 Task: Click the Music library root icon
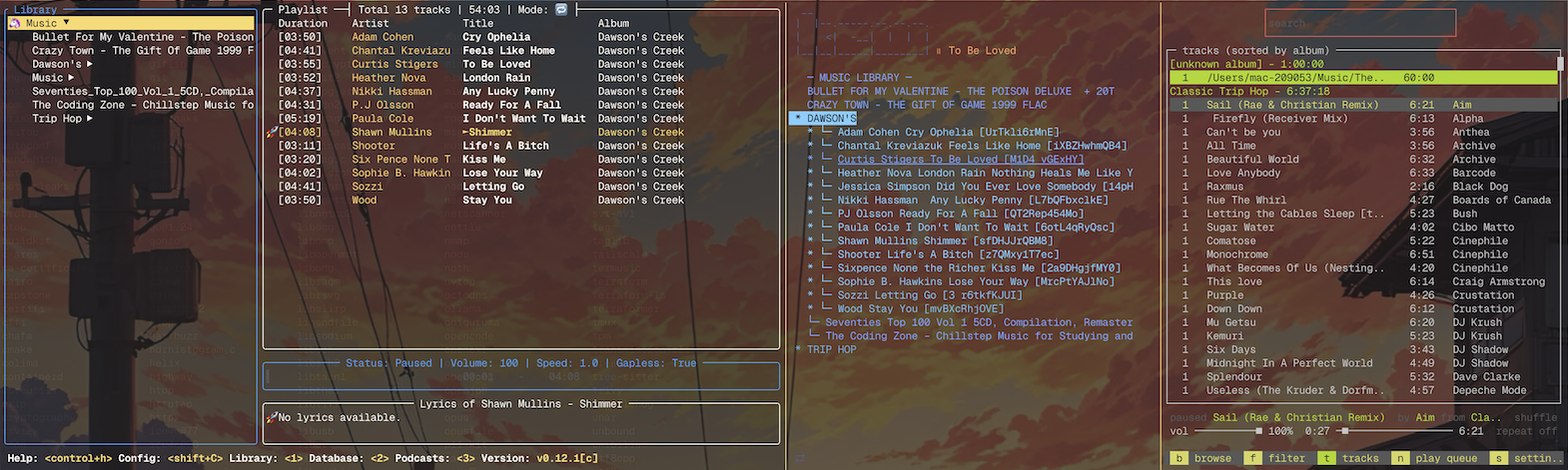(x=15, y=23)
